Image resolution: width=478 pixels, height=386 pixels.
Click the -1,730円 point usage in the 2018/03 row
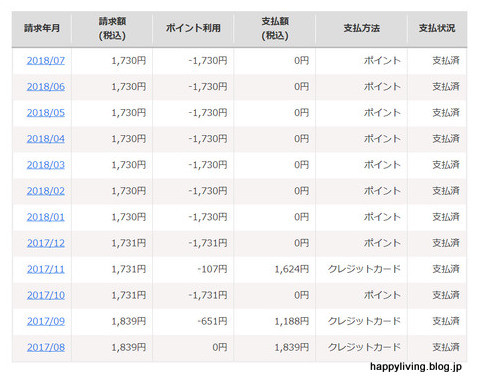point(208,165)
